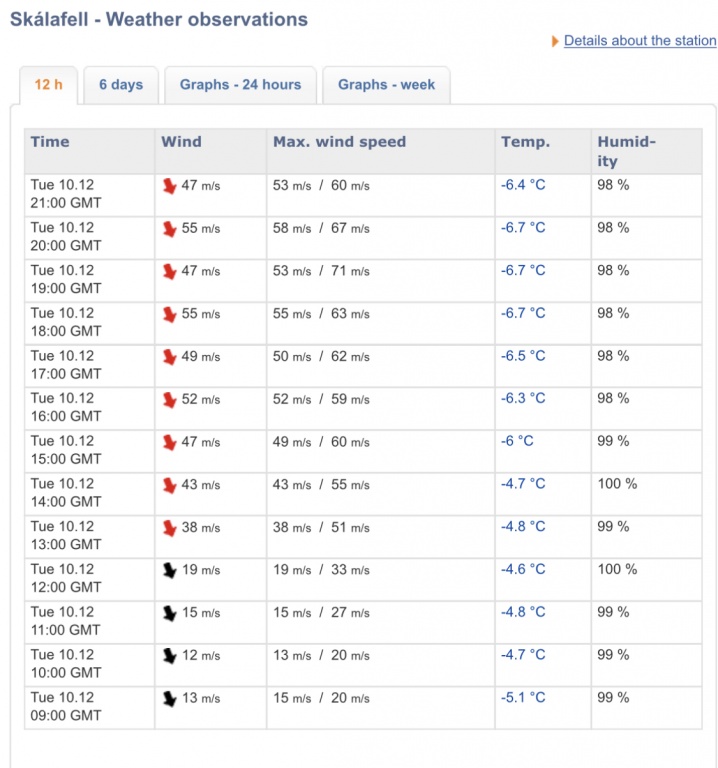
Task: Open Details about the station link
Action: tap(640, 41)
